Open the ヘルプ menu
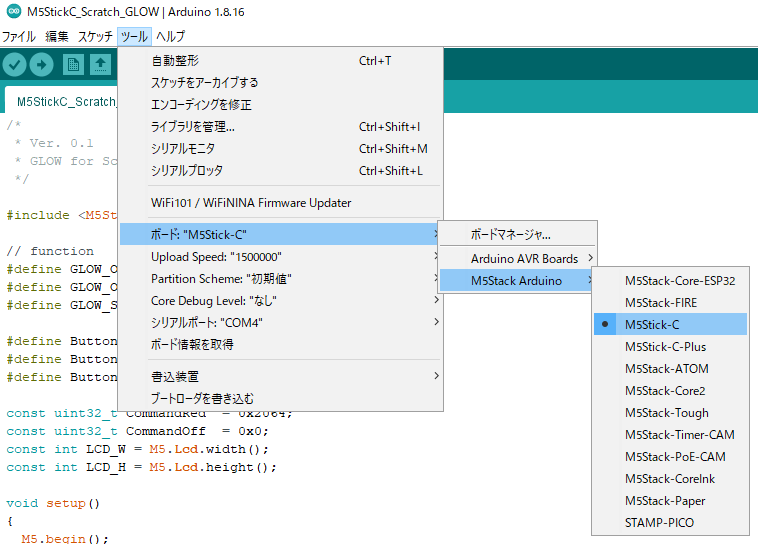 (171, 36)
